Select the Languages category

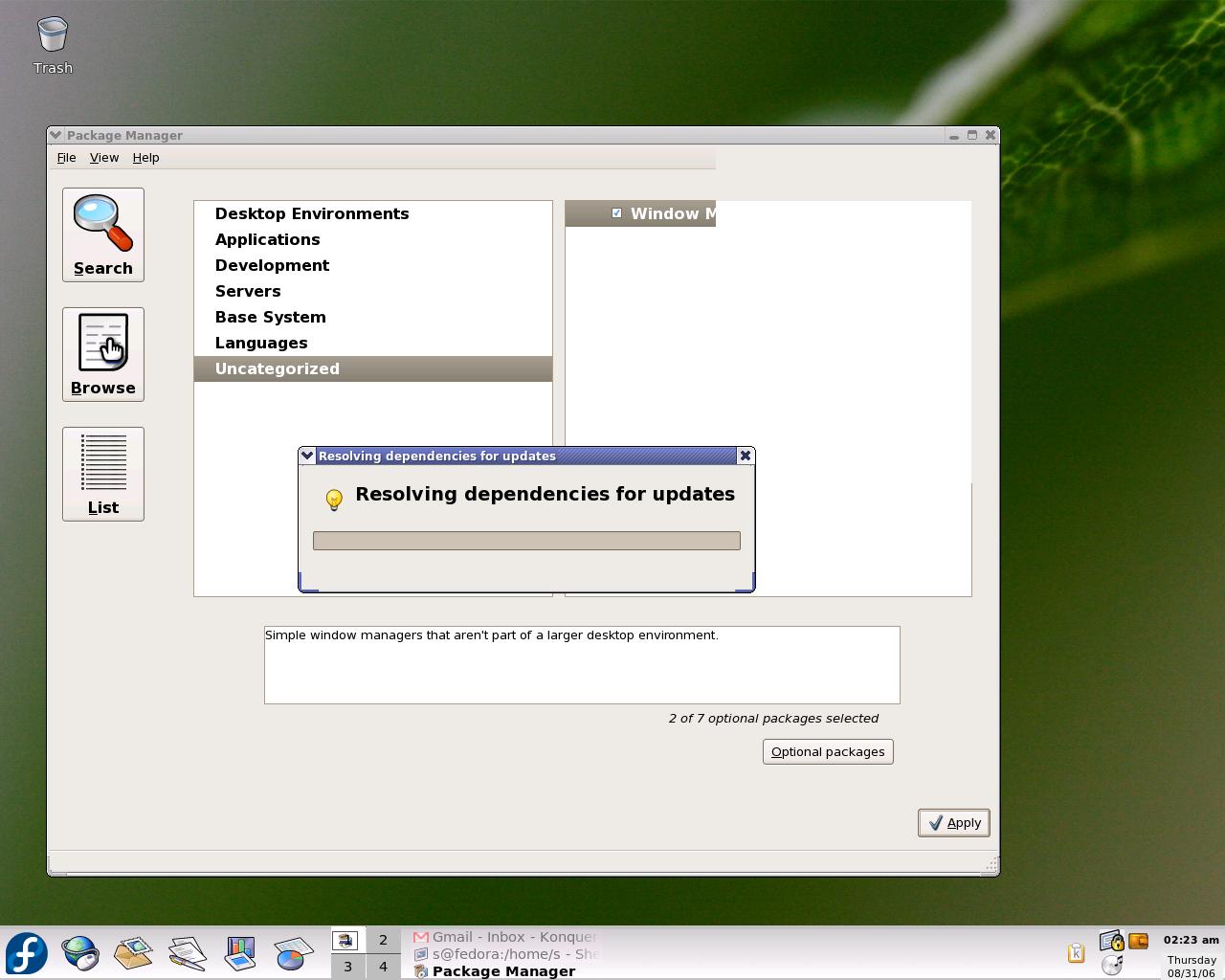pos(373,343)
